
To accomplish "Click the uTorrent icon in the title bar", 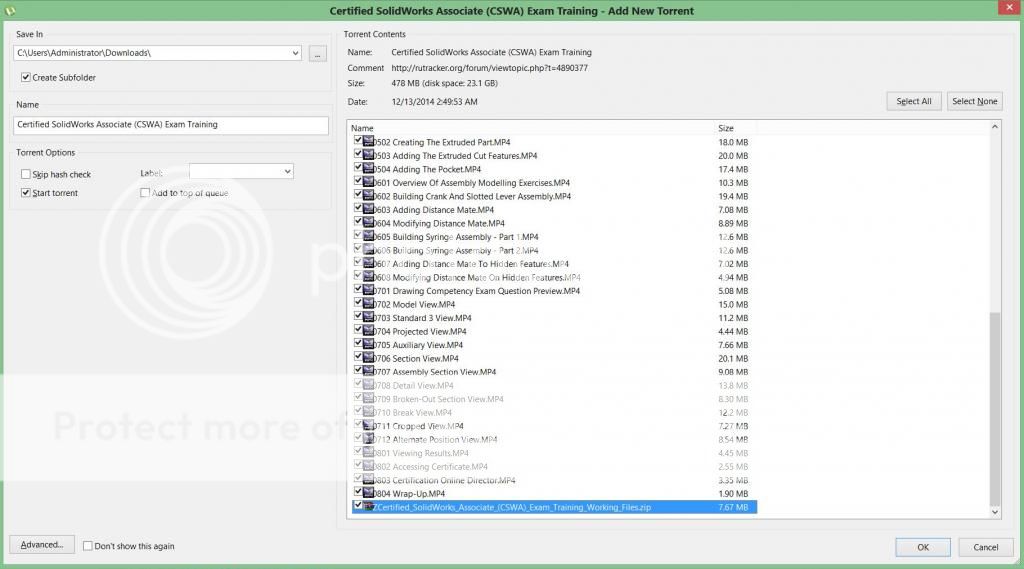I will (9, 10).
